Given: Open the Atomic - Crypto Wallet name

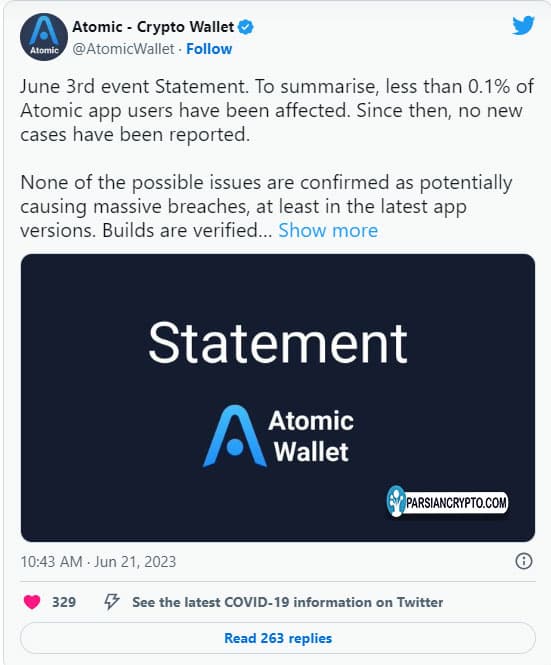Looking at the screenshot, I should pos(153,27).
